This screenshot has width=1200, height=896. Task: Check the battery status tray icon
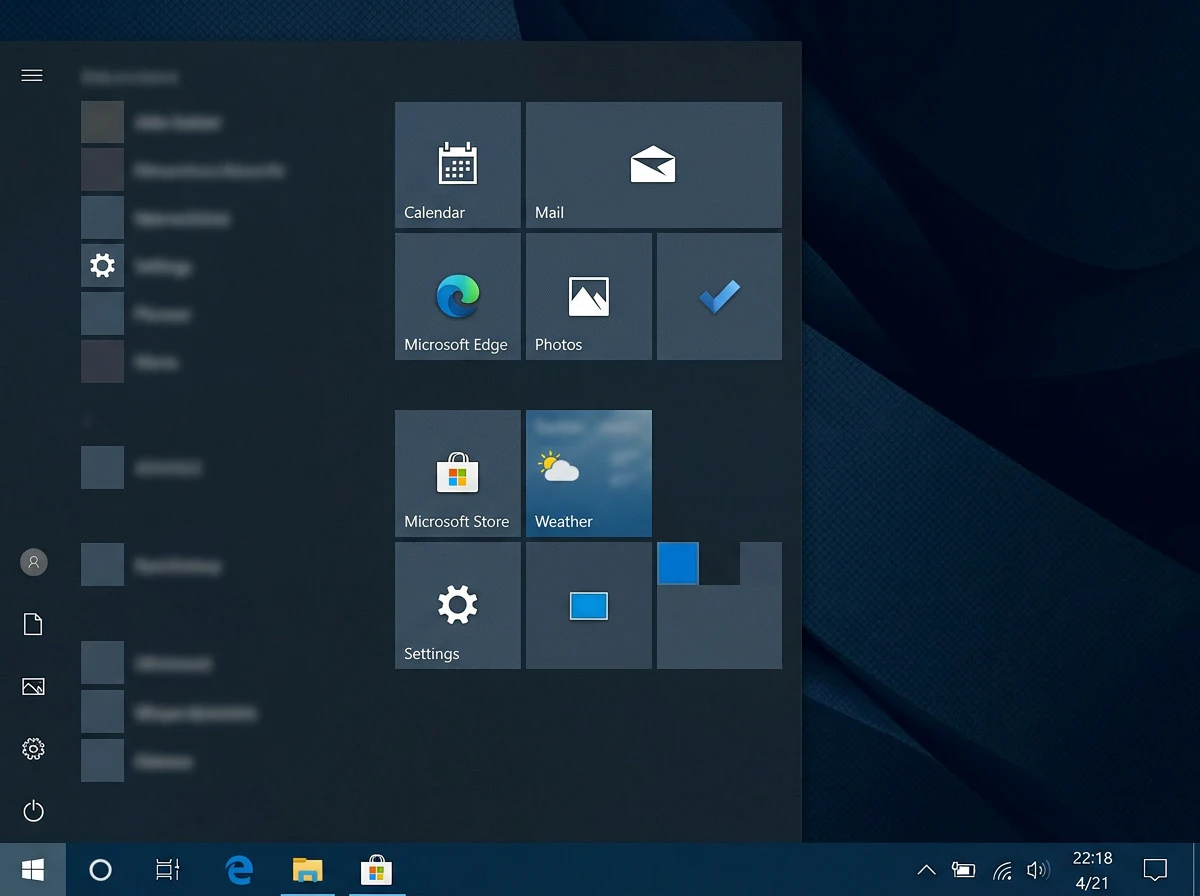963,870
